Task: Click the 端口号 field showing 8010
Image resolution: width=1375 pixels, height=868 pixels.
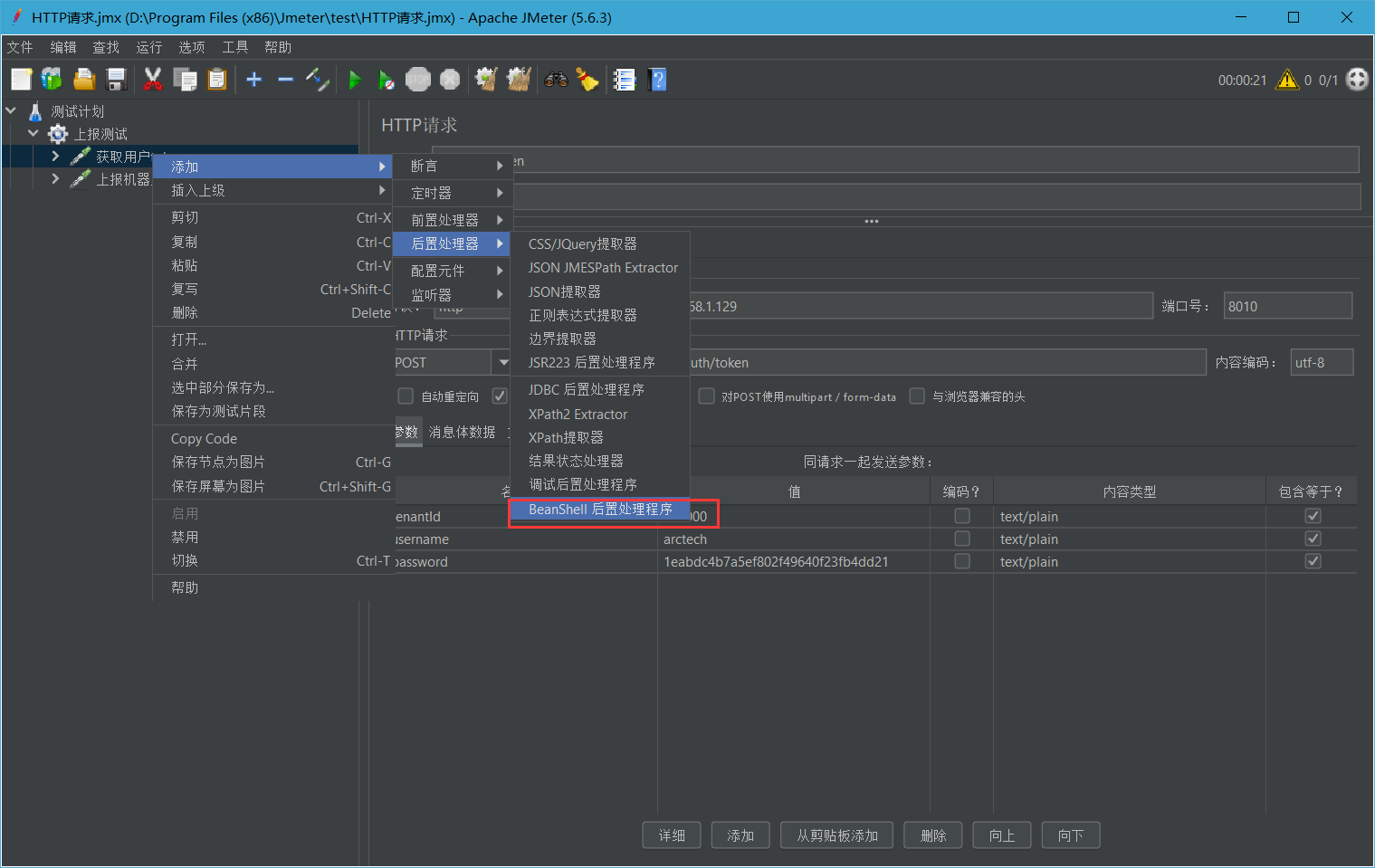Action: tap(1288, 306)
